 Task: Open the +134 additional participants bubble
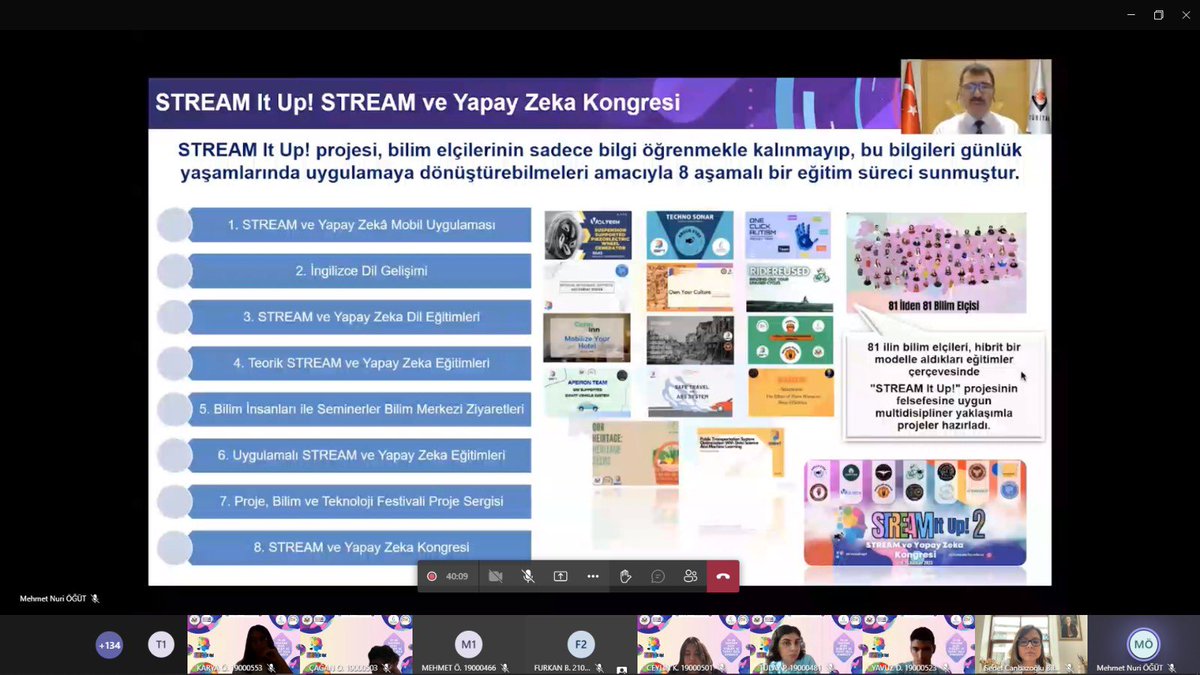click(x=109, y=645)
